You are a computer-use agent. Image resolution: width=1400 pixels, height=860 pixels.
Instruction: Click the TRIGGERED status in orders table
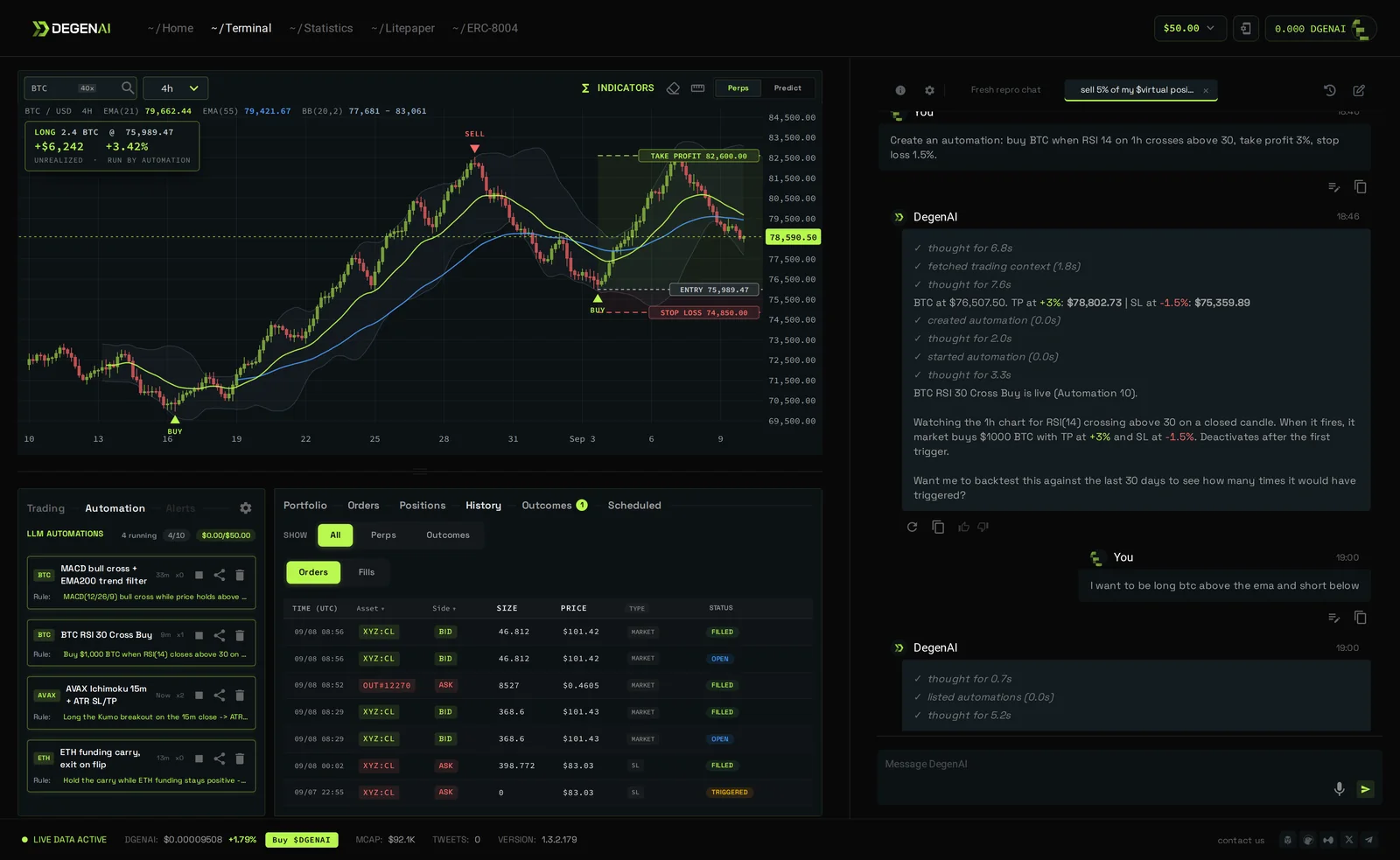point(730,793)
